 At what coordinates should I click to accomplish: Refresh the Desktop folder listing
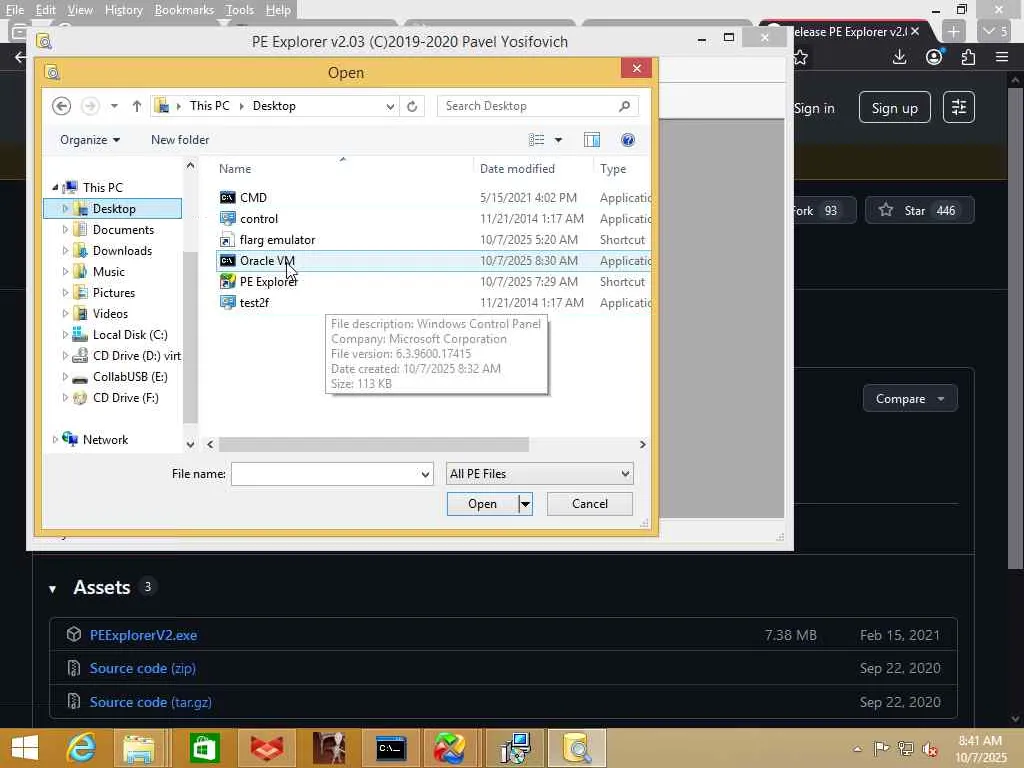(x=412, y=106)
